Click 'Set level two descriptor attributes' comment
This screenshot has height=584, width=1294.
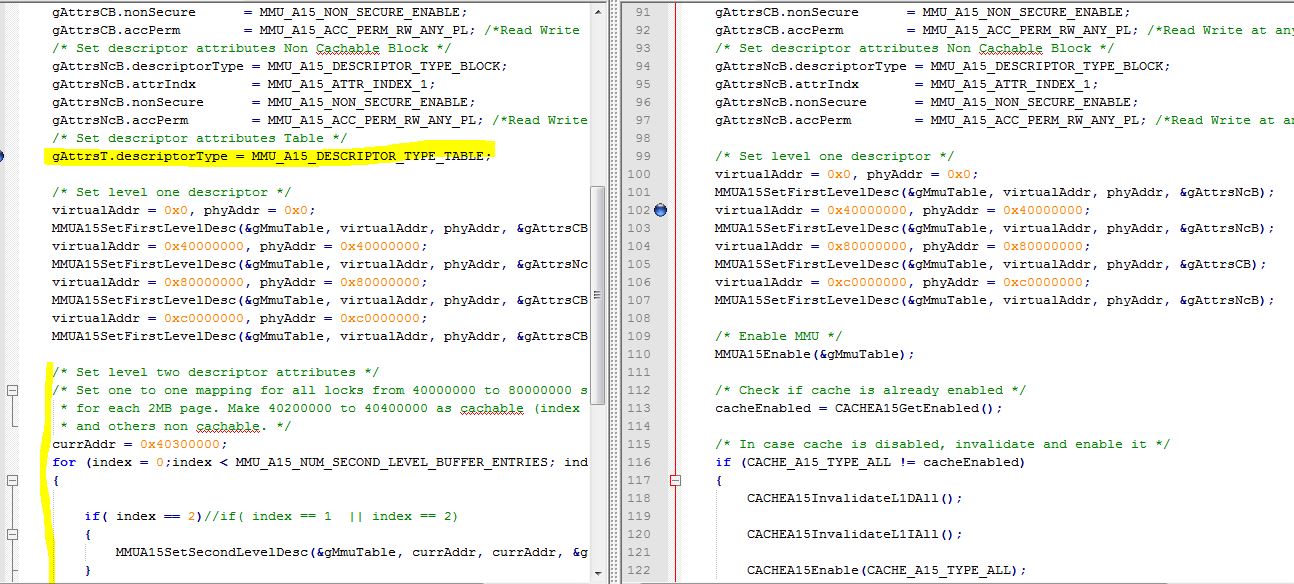click(216, 372)
